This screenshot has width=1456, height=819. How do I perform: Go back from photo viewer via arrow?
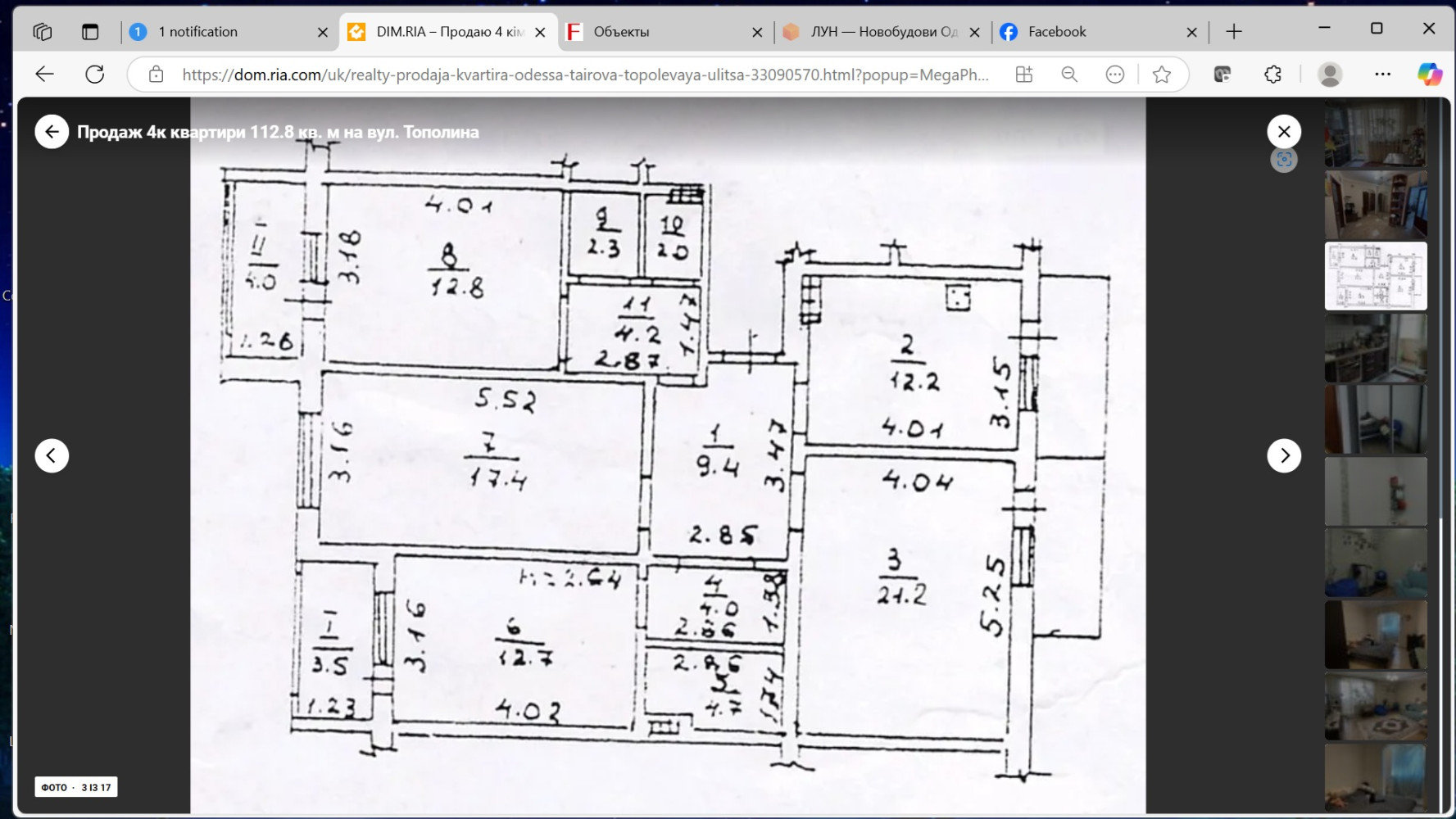pyautogui.click(x=52, y=132)
